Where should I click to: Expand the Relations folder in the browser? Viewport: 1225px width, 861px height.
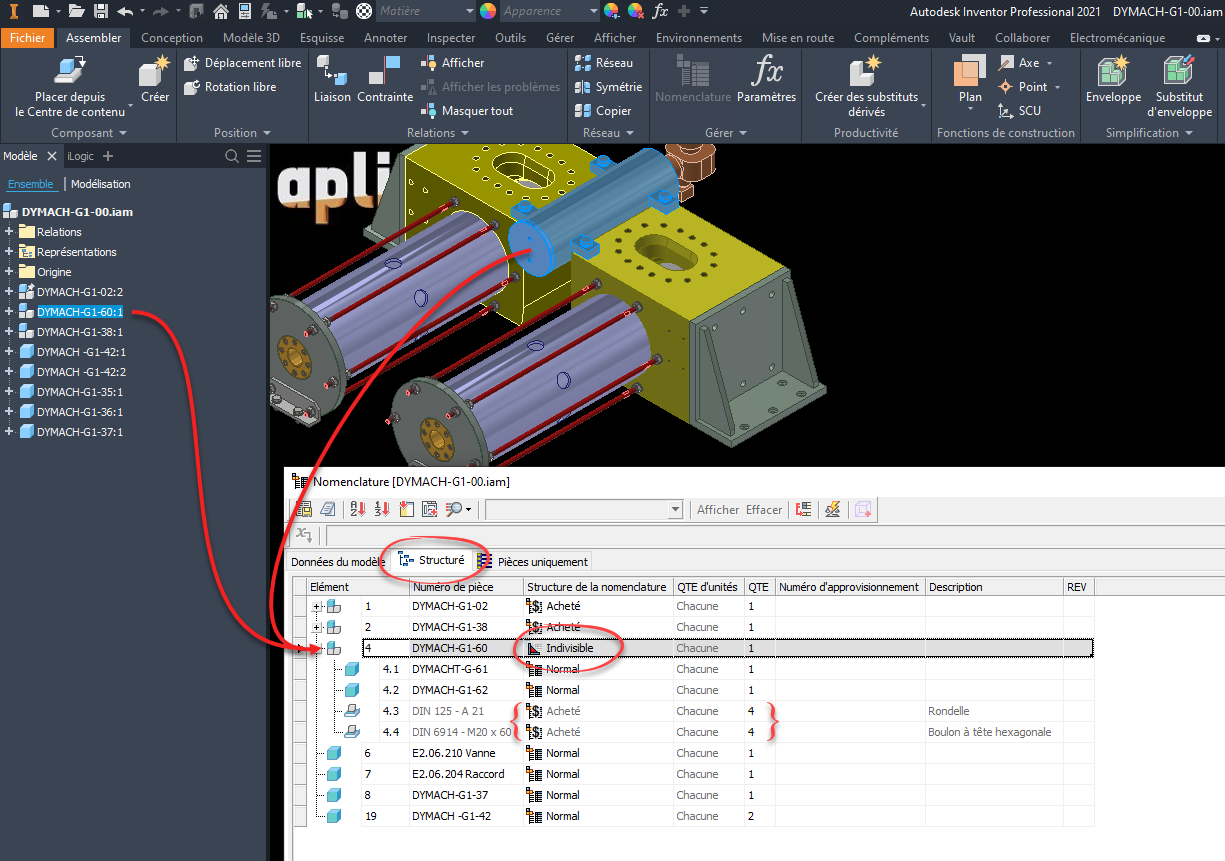(9, 232)
